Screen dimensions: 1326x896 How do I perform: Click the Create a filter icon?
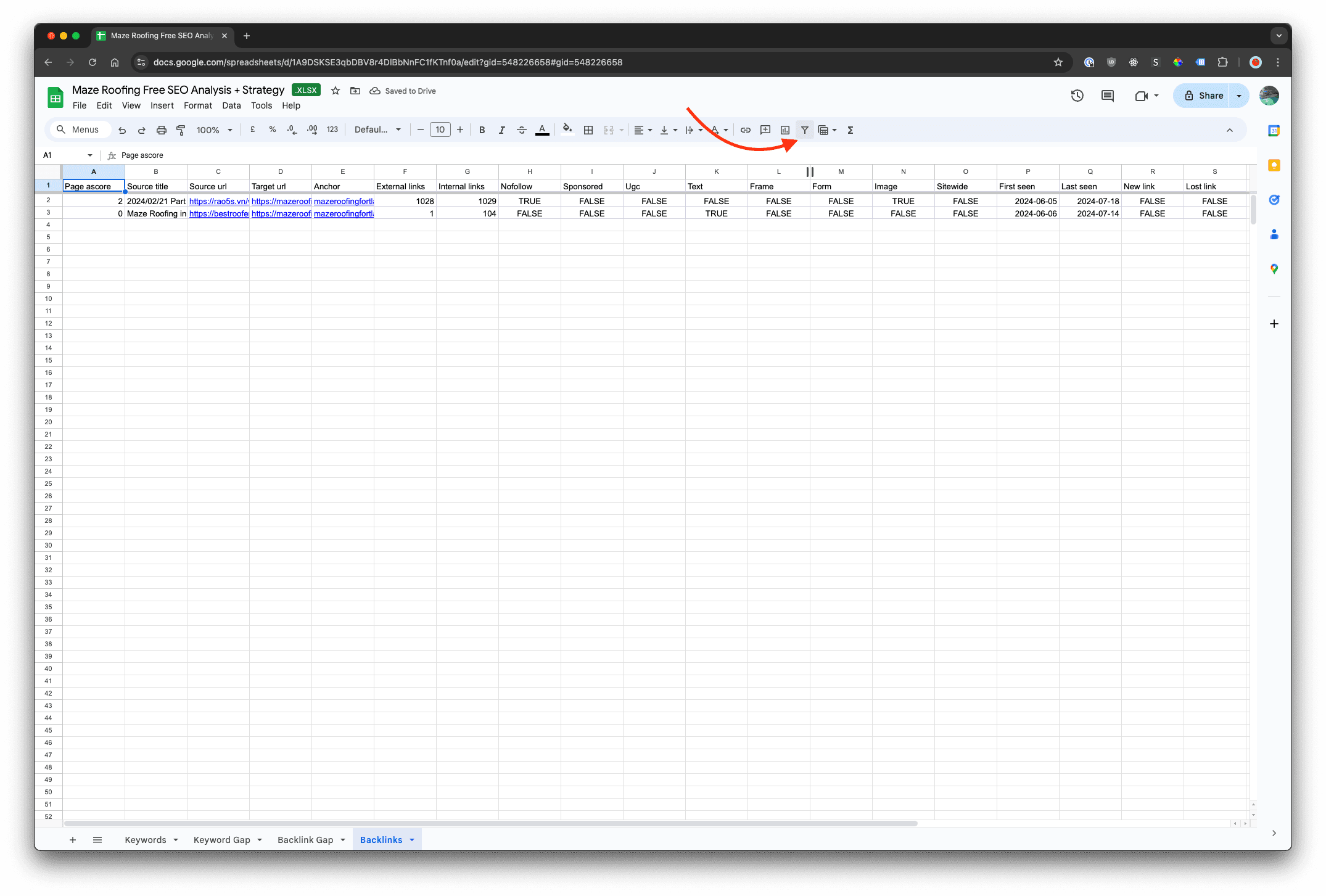click(x=805, y=130)
